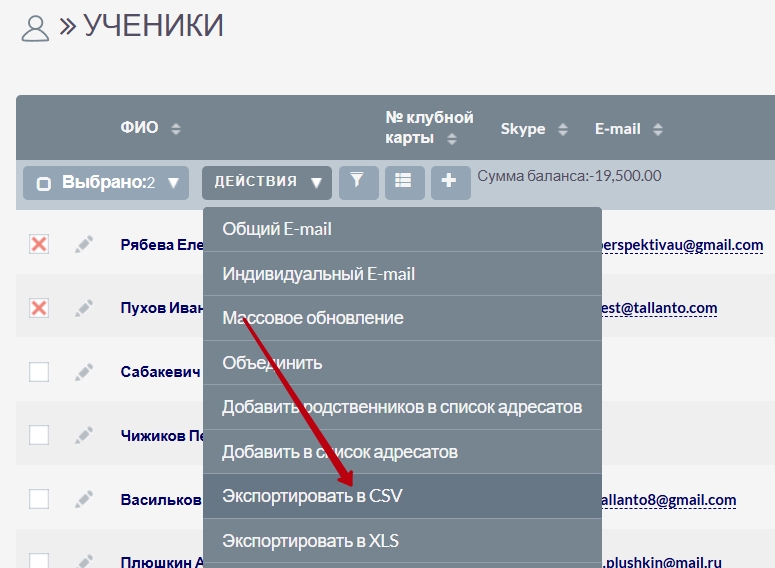Select the Чижиков row checkbox

[x=39, y=436]
